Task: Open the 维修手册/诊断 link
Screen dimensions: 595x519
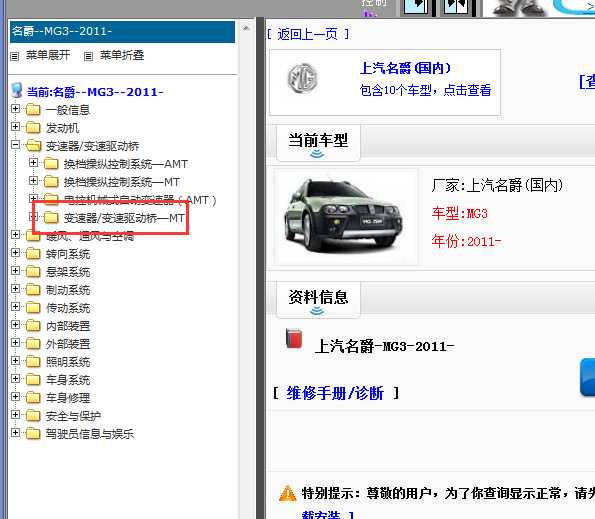Action: coord(335,393)
